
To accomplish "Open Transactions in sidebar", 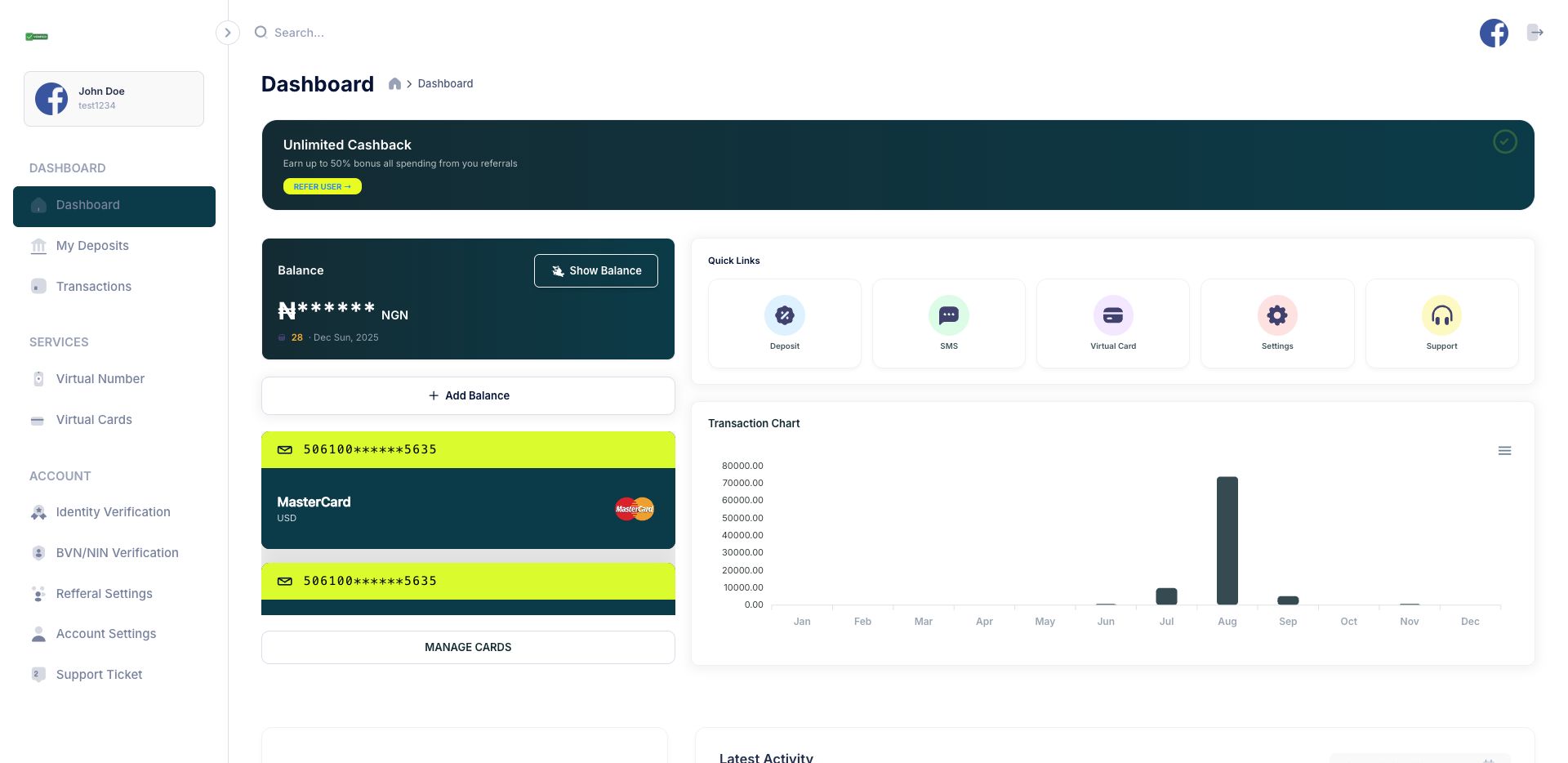I will (114, 287).
